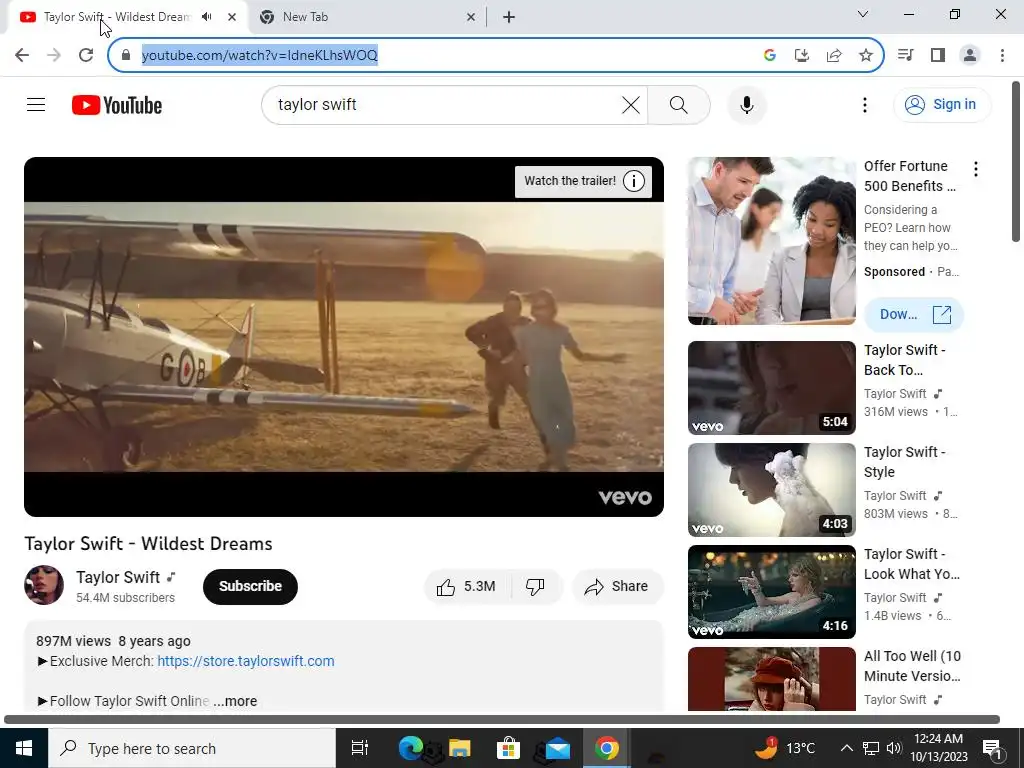Viewport: 1024px width, 768px height.
Task: Click the vertical page scrollbar
Action: [1016, 161]
